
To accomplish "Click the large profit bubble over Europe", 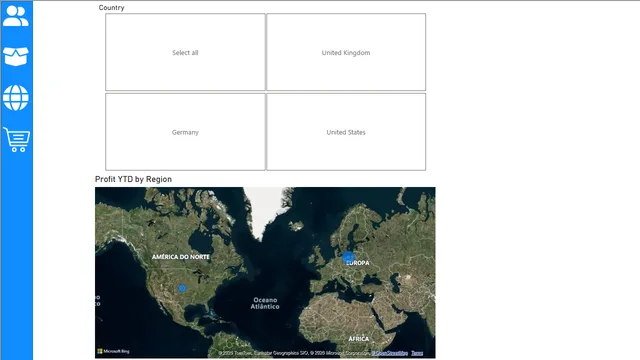I will (348, 257).
